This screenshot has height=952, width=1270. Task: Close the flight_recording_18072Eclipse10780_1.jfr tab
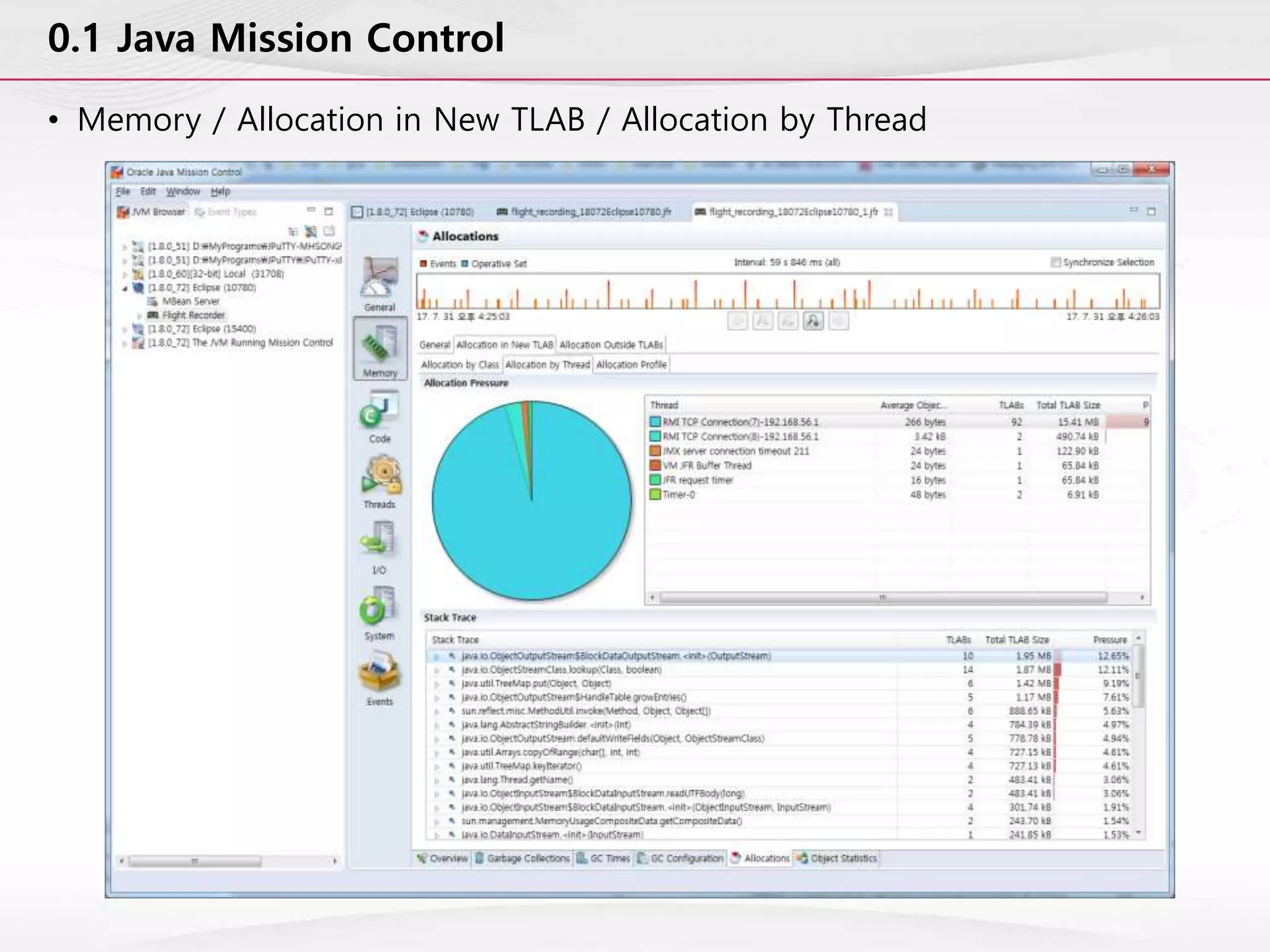pyautogui.click(x=889, y=212)
